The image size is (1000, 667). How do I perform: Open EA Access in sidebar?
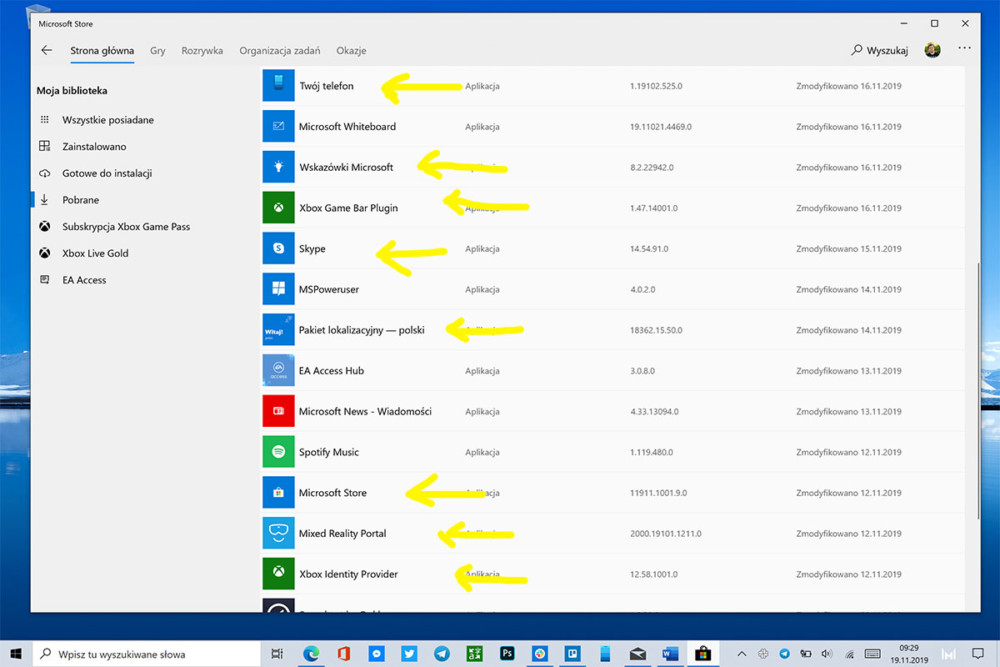click(x=84, y=280)
